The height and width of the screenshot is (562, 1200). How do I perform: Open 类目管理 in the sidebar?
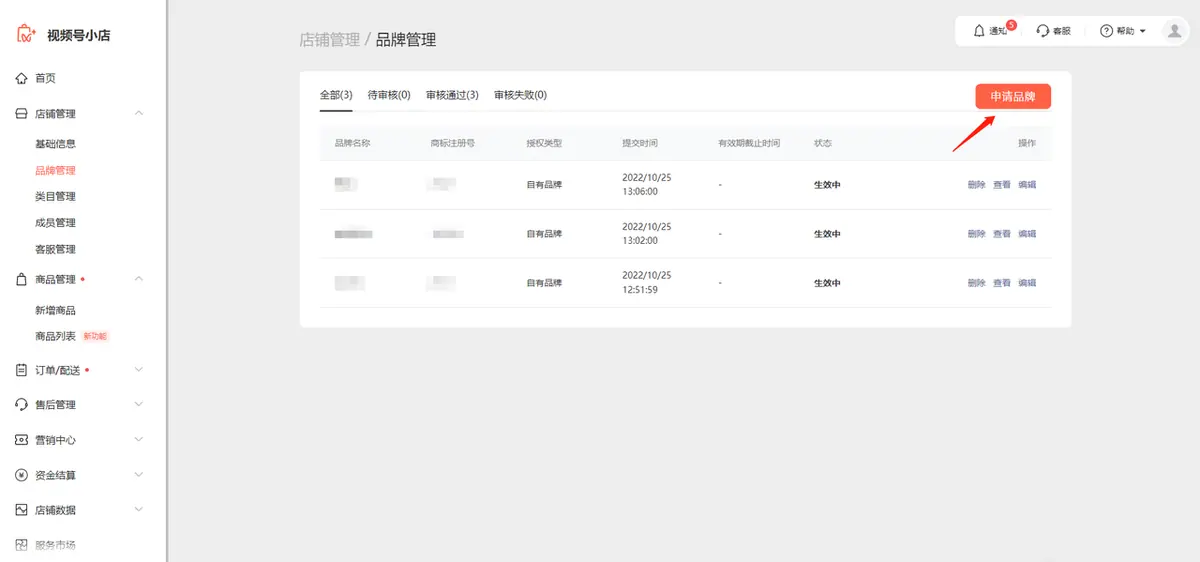(55, 196)
